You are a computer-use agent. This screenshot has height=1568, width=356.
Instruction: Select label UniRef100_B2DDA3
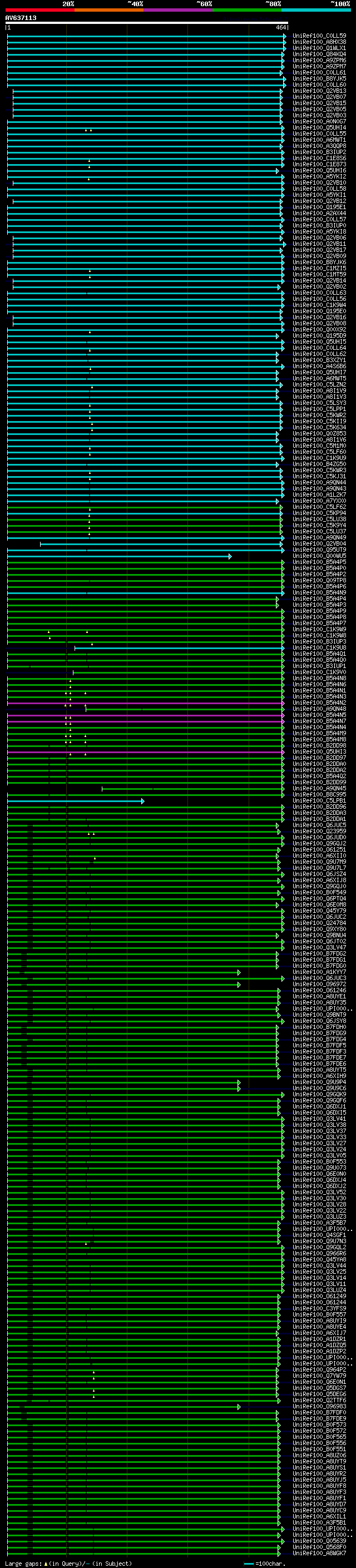[x=319, y=813]
